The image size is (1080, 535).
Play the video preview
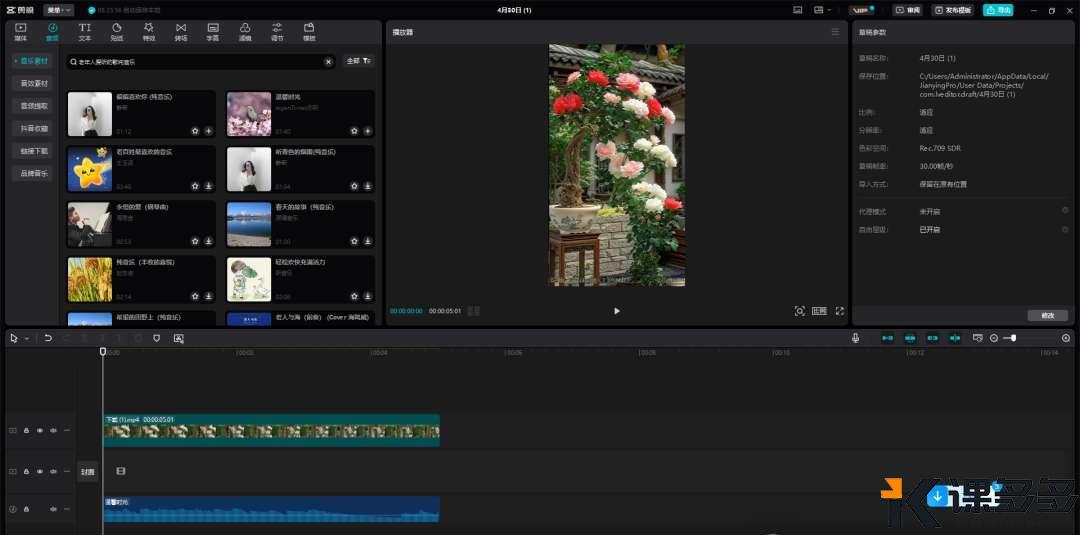click(616, 311)
